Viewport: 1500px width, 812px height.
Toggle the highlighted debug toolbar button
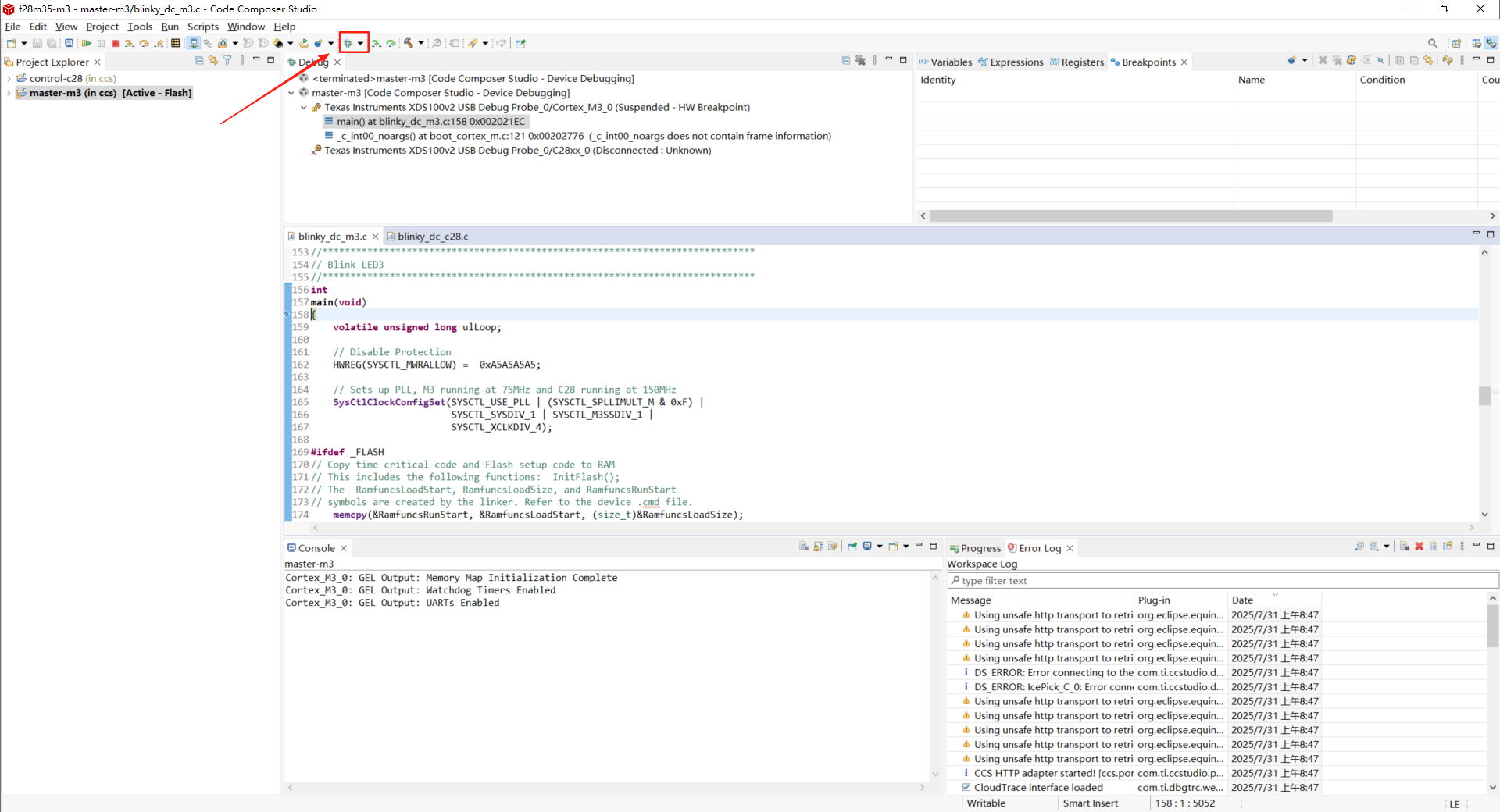(194, 44)
